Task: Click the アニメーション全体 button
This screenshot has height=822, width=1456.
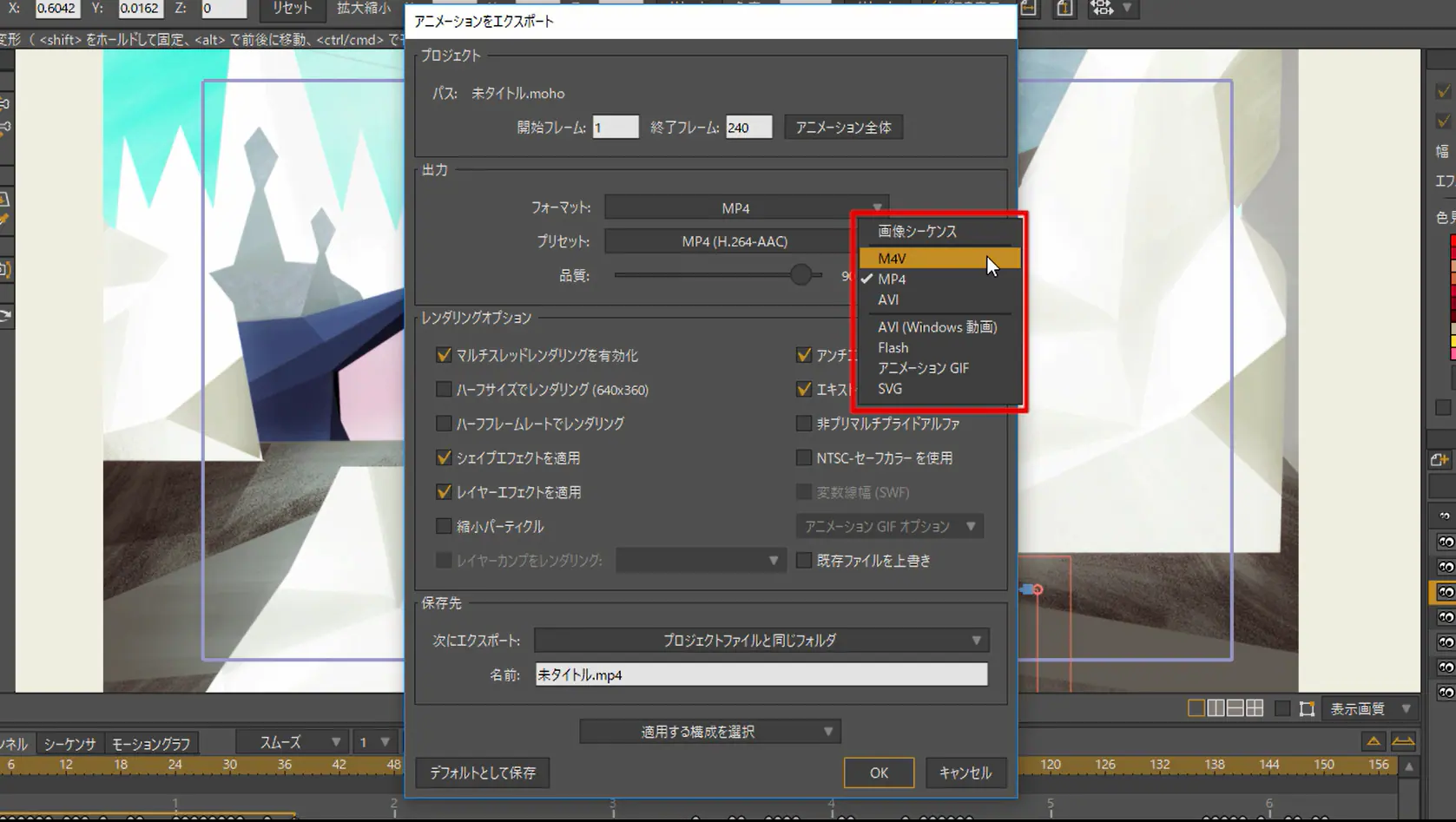Action: (x=843, y=128)
